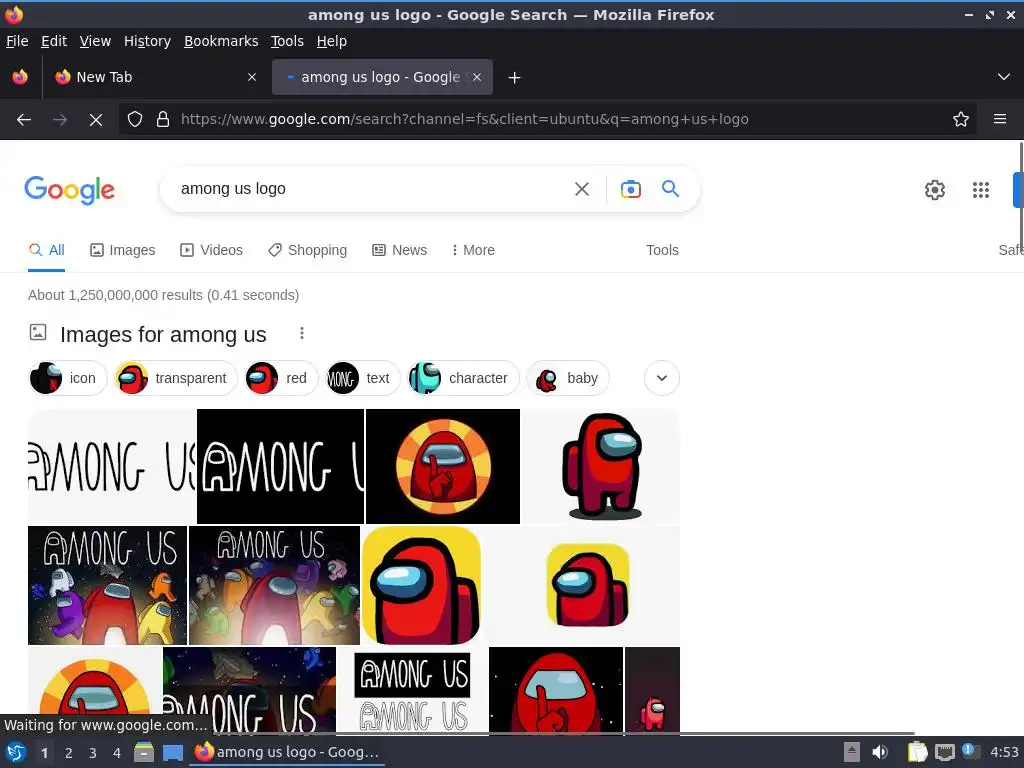The width and height of the screenshot is (1024, 768).
Task: Filter images by character chip
Action: (x=463, y=378)
